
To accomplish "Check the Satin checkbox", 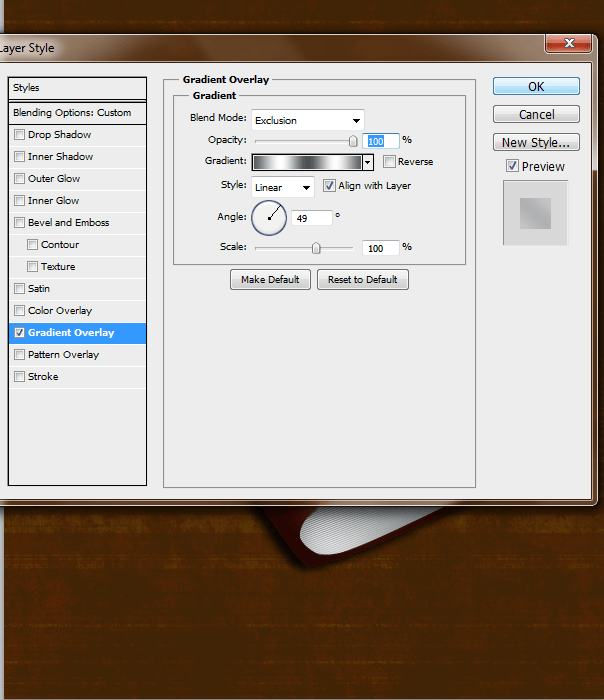I will 19,288.
